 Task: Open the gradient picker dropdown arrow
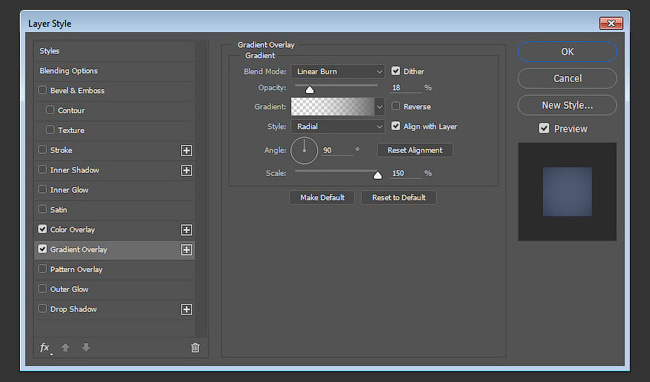click(379, 107)
